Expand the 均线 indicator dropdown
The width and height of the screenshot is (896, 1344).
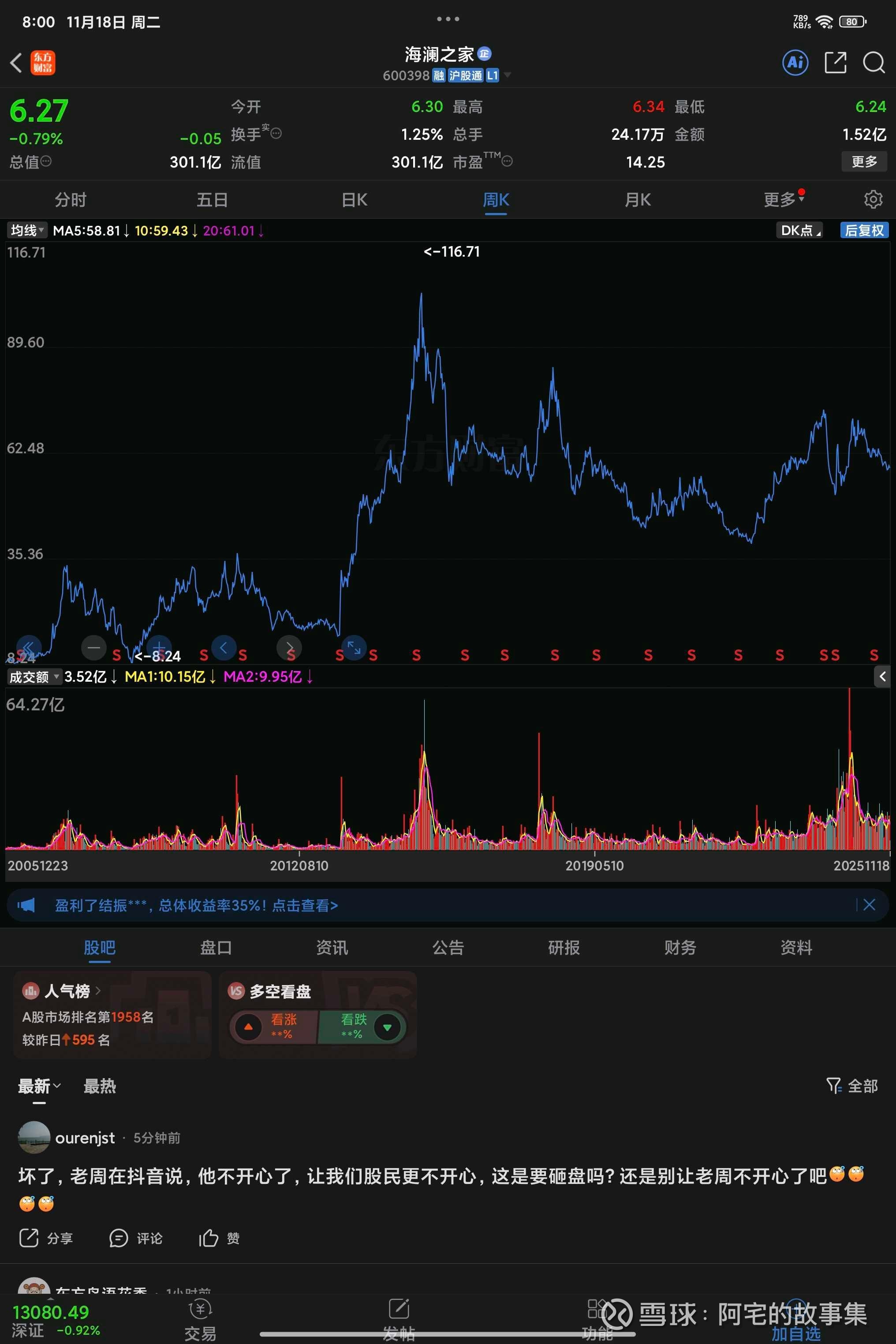[x=27, y=230]
